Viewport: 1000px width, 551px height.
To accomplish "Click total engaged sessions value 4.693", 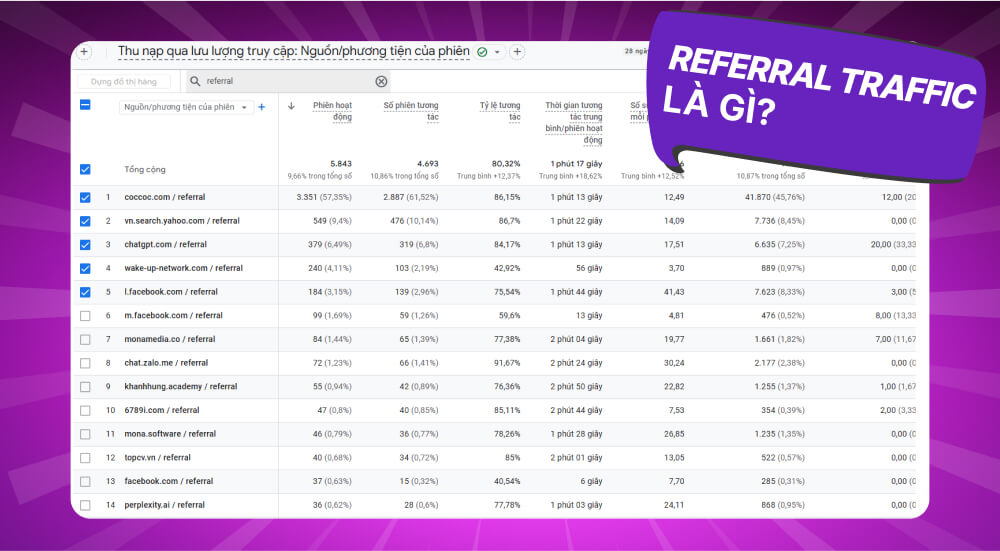I will point(427,164).
